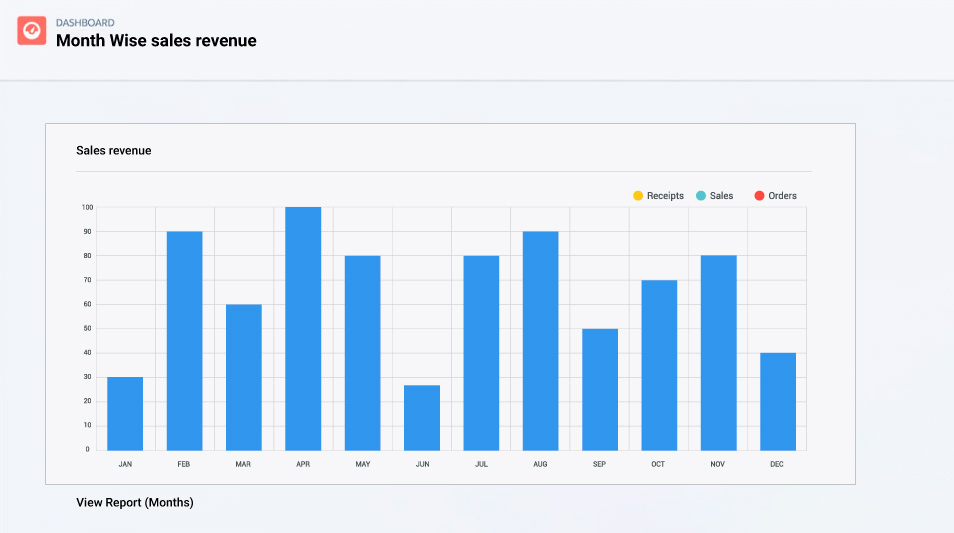Select the JUN bar in chart

coord(422,417)
